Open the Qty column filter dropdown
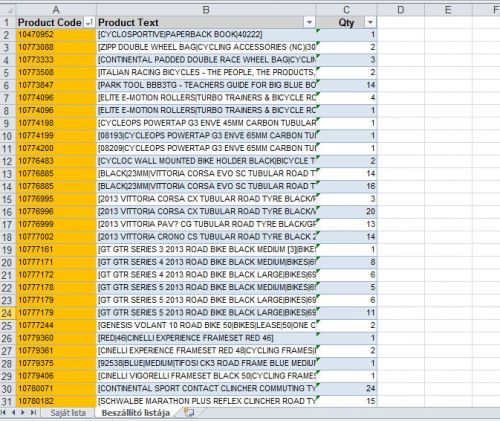The image size is (500, 421). pos(370,23)
